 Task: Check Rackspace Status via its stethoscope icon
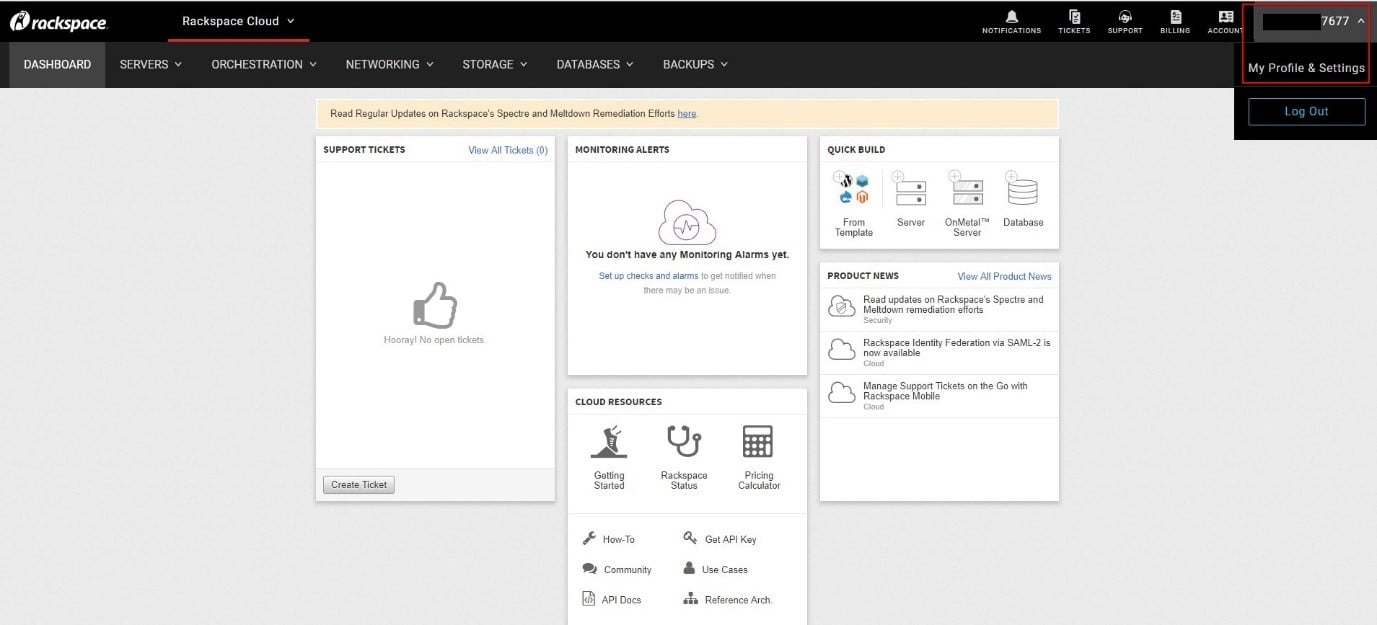pos(683,441)
